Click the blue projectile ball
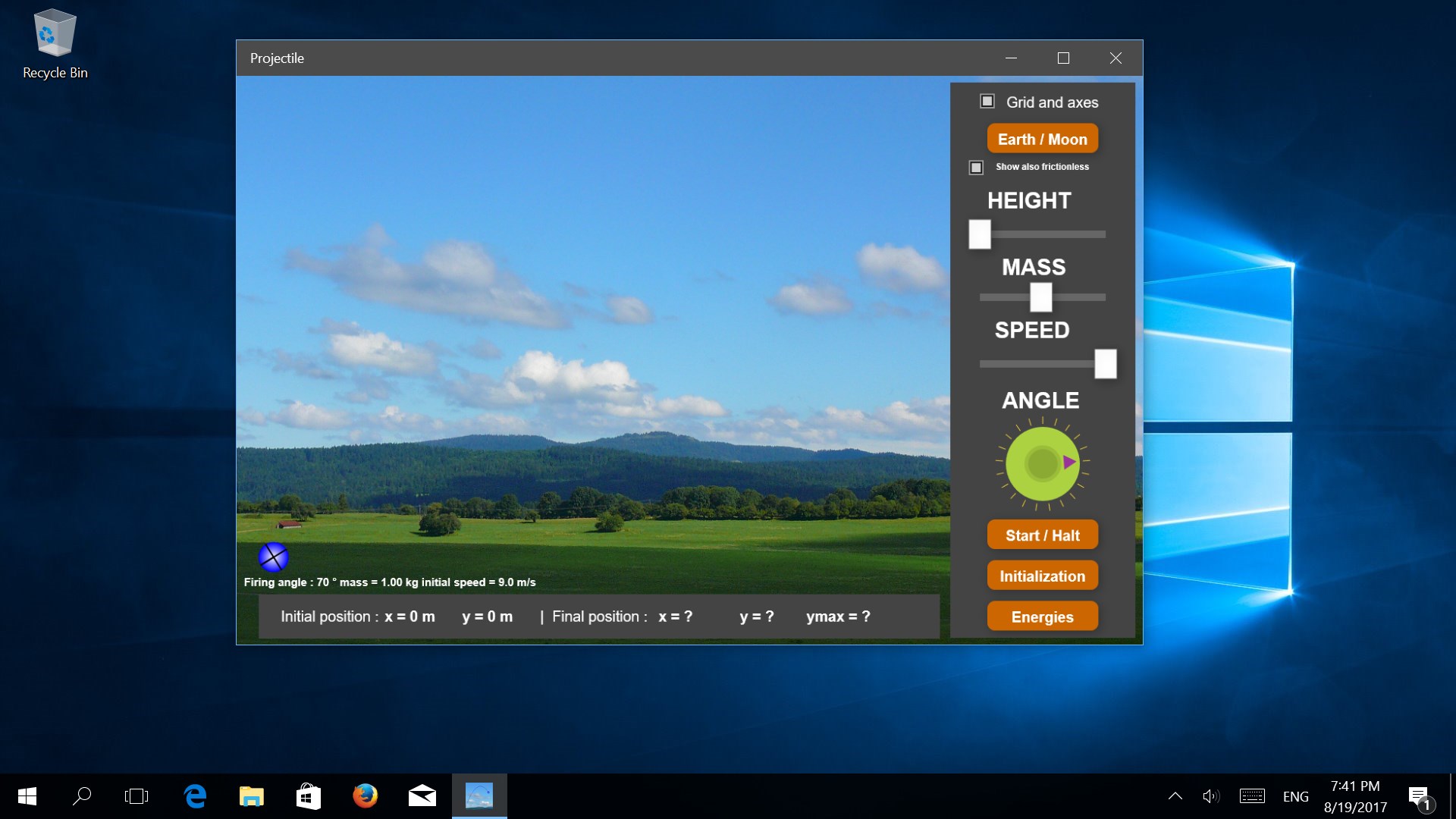1456x819 pixels. click(273, 557)
